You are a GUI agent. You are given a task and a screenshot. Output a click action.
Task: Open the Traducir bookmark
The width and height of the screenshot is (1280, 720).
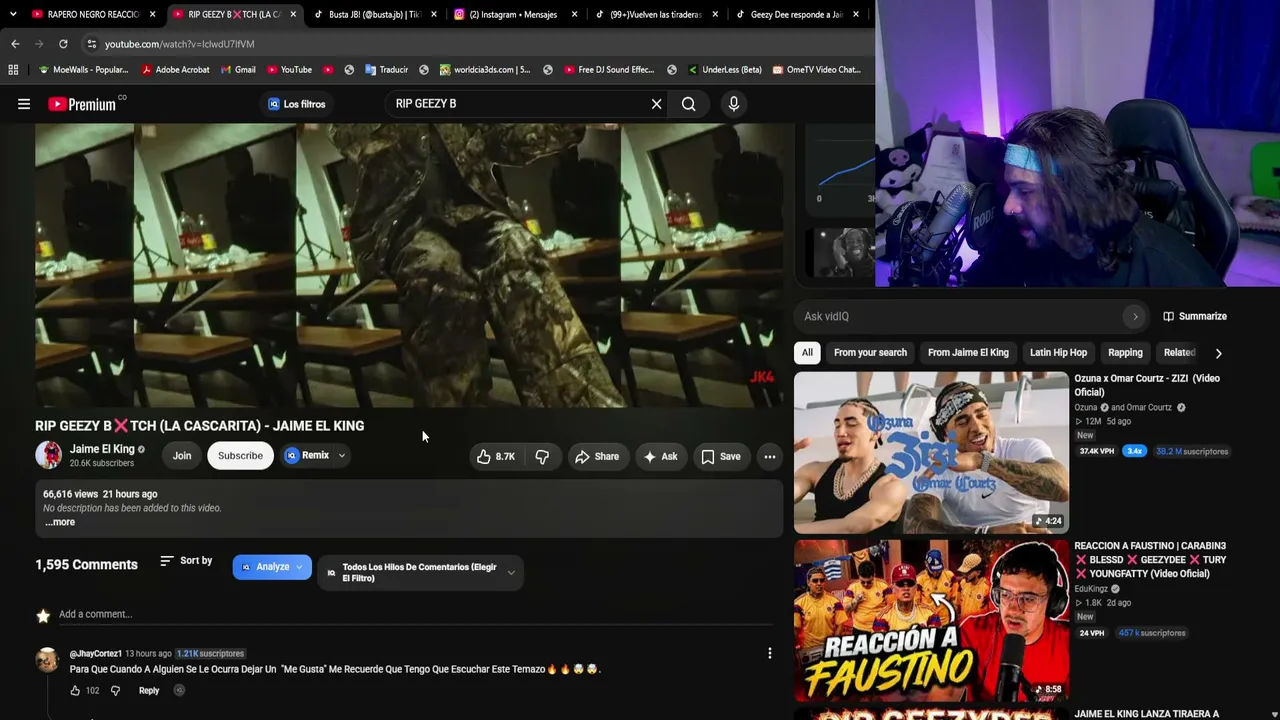(x=386, y=70)
